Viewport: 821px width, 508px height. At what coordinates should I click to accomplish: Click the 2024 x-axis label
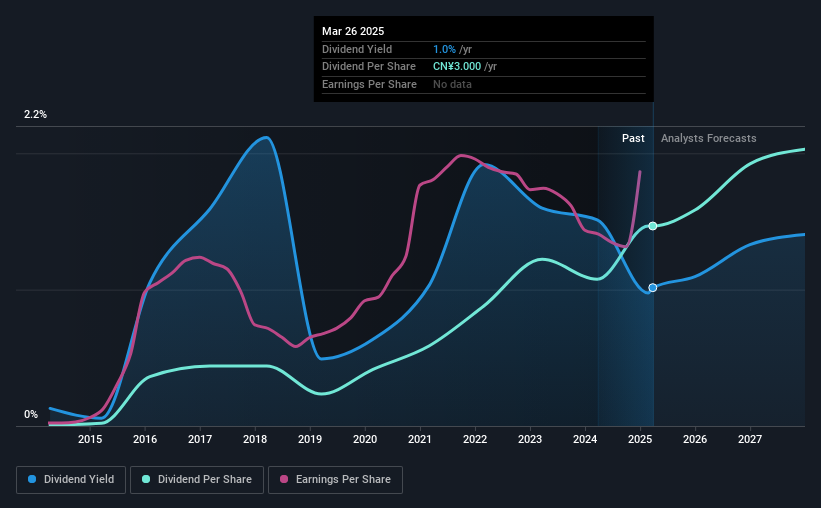(x=585, y=439)
